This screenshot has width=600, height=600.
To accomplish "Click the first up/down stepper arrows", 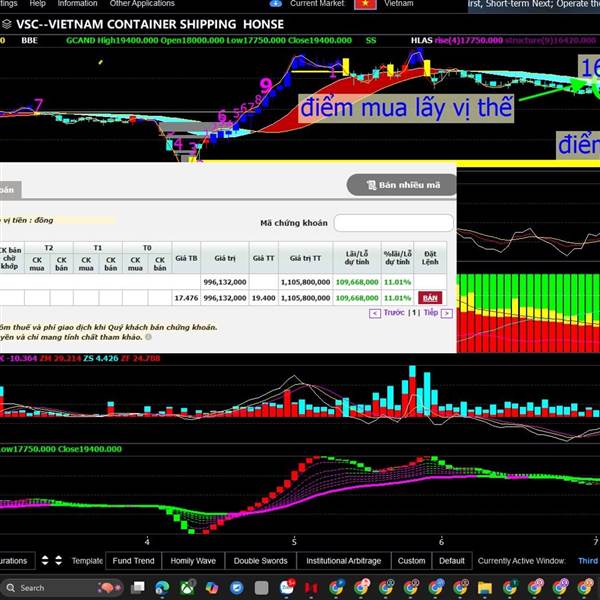I will pos(45,561).
